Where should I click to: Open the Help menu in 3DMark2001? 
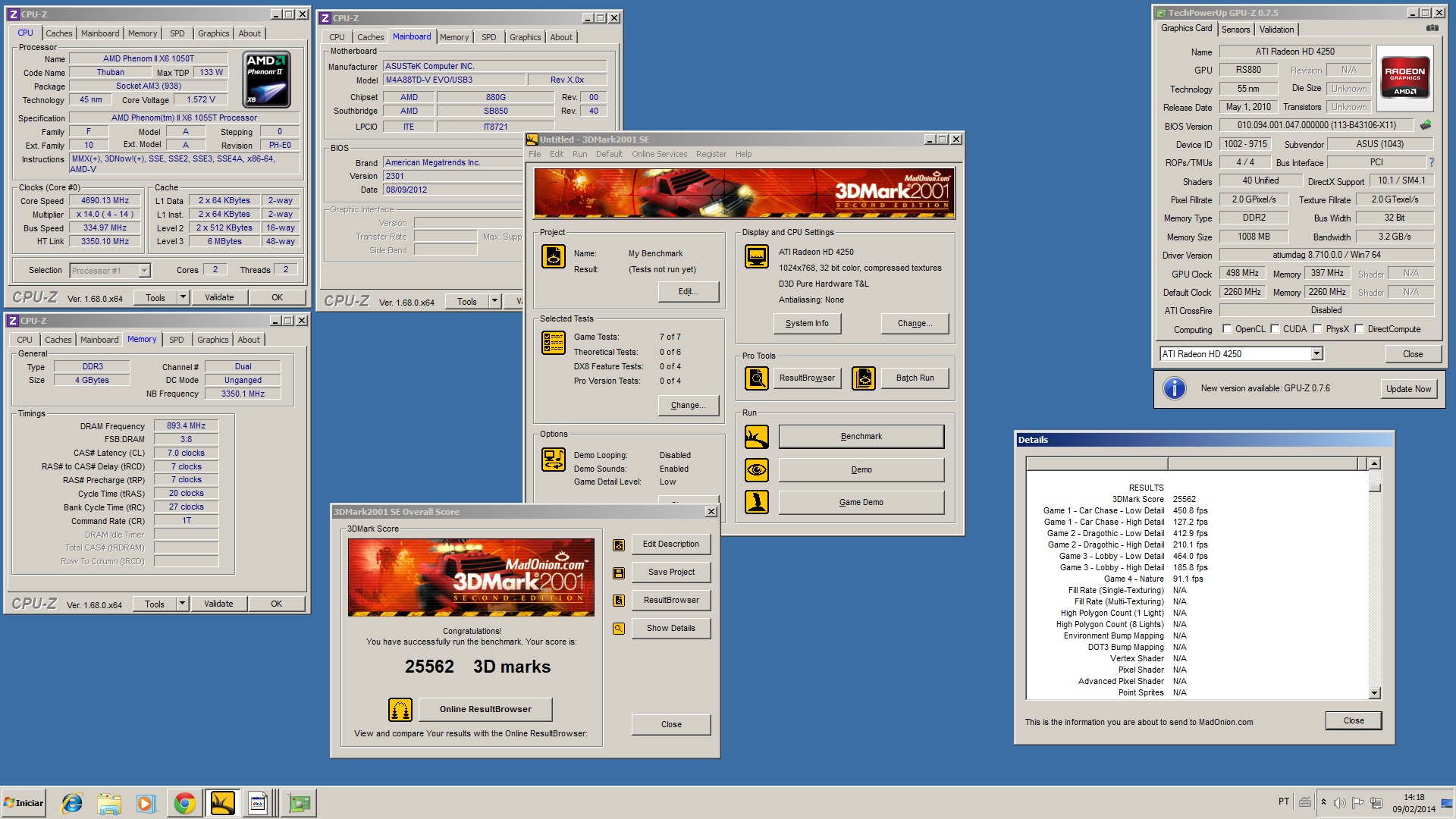pos(743,154)
